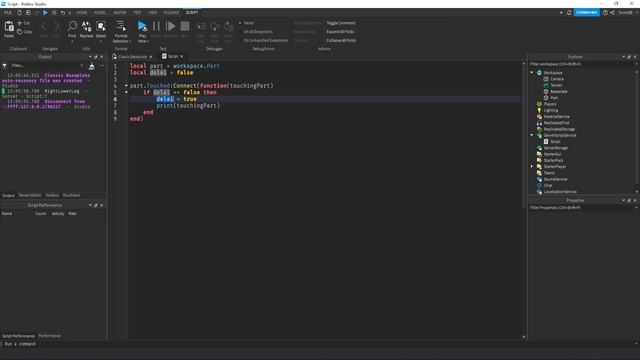Screen dimensions: 640x360
Task: Click the Step Out debugger icon
Action: click(229, 27)
